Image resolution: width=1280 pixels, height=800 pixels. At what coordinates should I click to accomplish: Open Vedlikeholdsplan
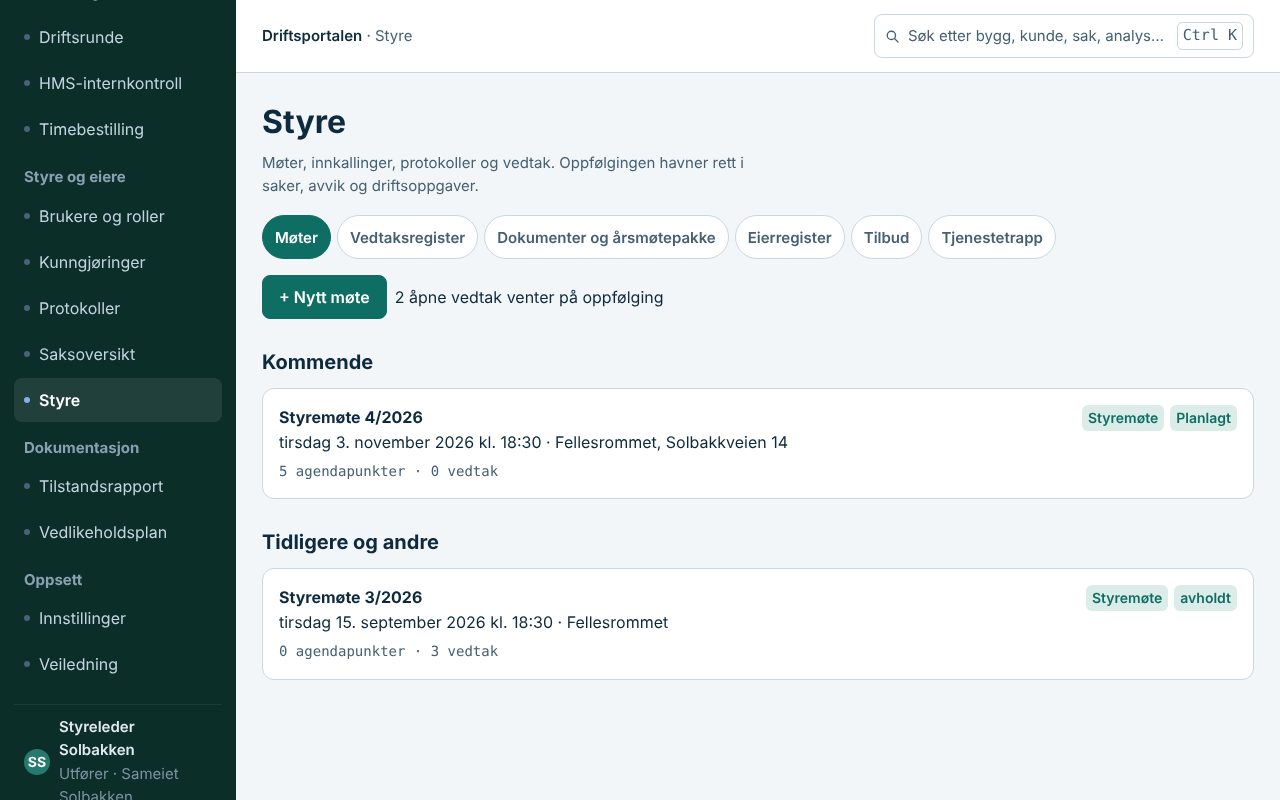118,532
